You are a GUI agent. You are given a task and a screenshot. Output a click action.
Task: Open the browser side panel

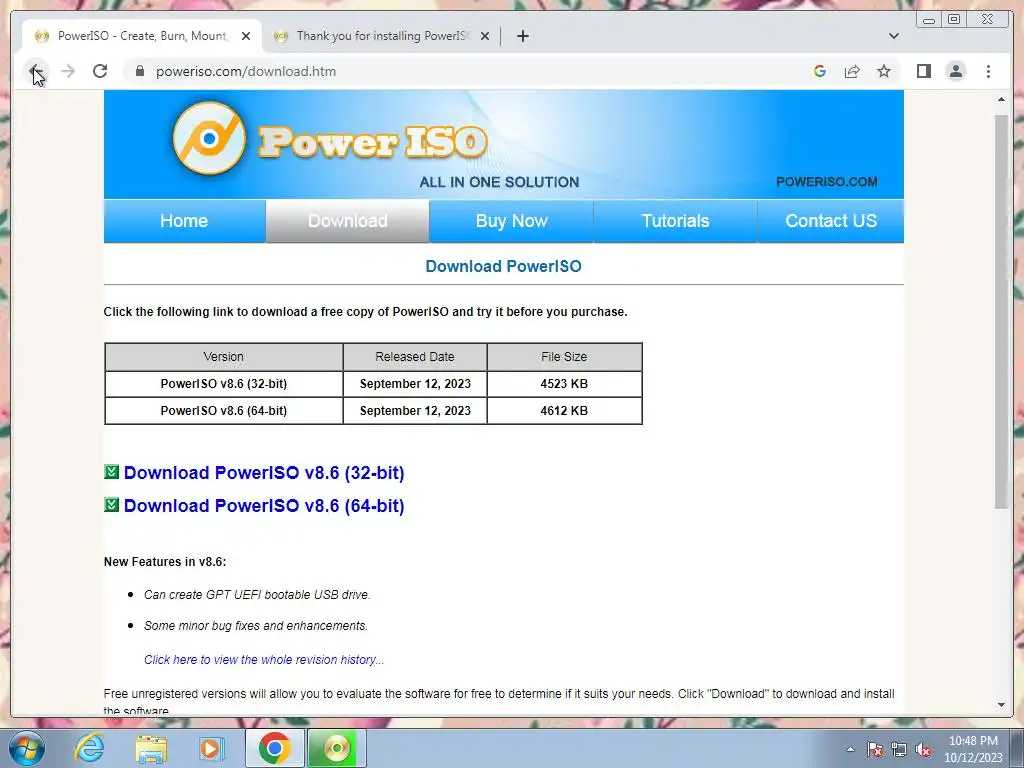(x=923, y=71)
